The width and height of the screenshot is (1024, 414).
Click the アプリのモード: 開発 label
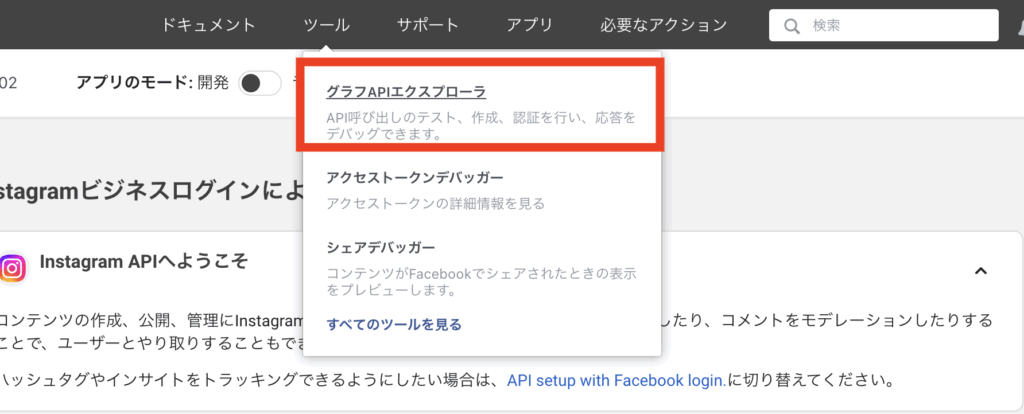tap(153, 83)
